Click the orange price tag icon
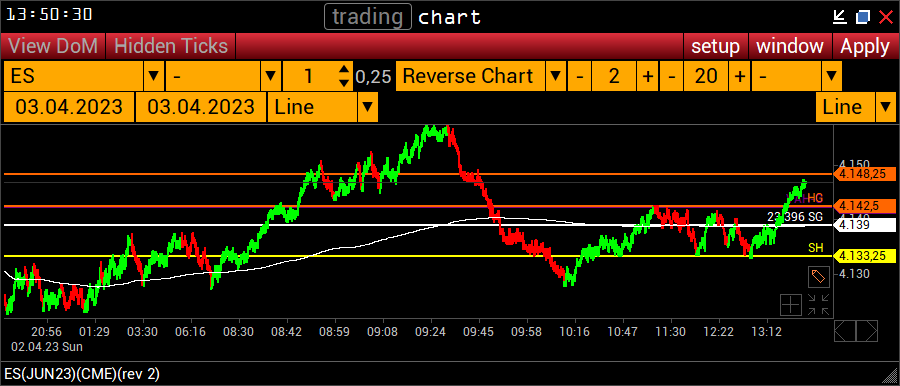The height and width of the screenshot is (386, 900). pyautogui.click(x=818, y=277)
